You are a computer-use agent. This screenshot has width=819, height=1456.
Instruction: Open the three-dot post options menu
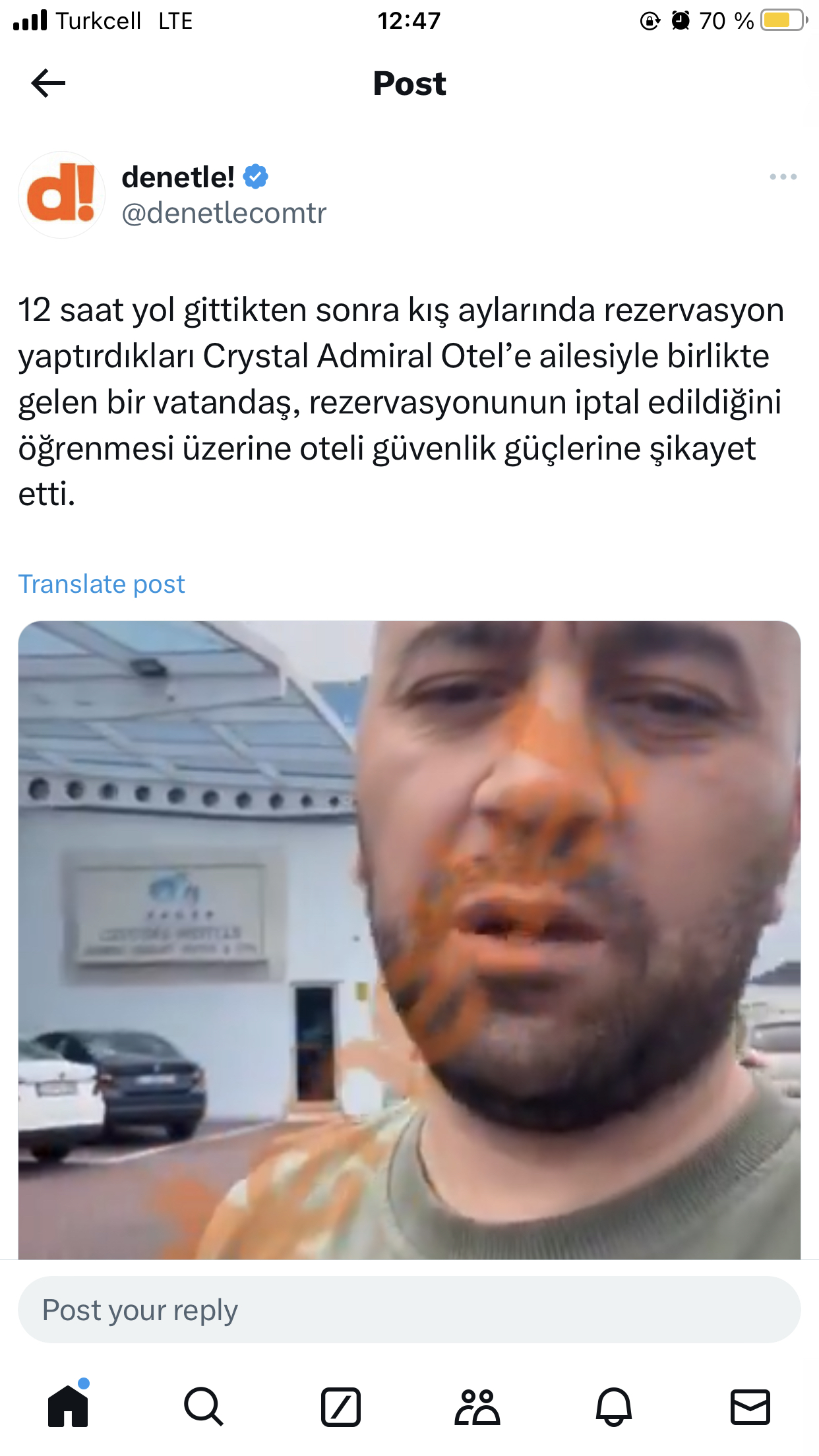783,177
